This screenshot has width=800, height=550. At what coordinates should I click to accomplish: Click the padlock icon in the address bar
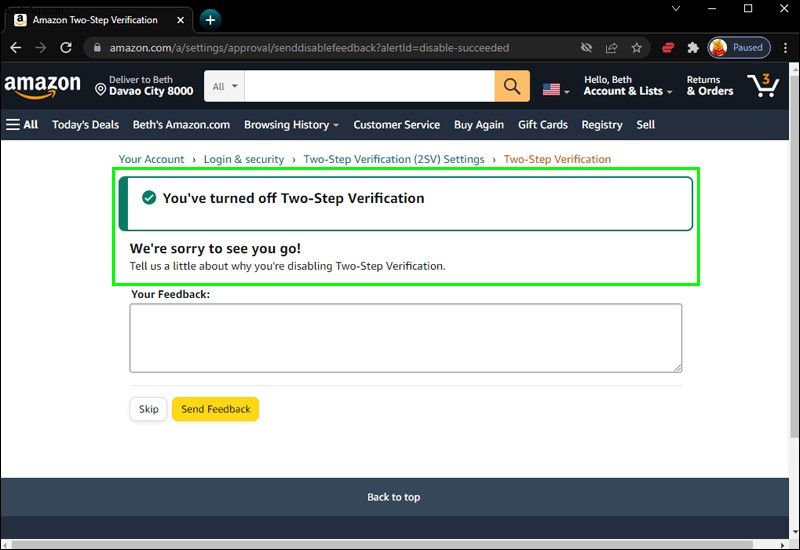[x=97, y=47]
